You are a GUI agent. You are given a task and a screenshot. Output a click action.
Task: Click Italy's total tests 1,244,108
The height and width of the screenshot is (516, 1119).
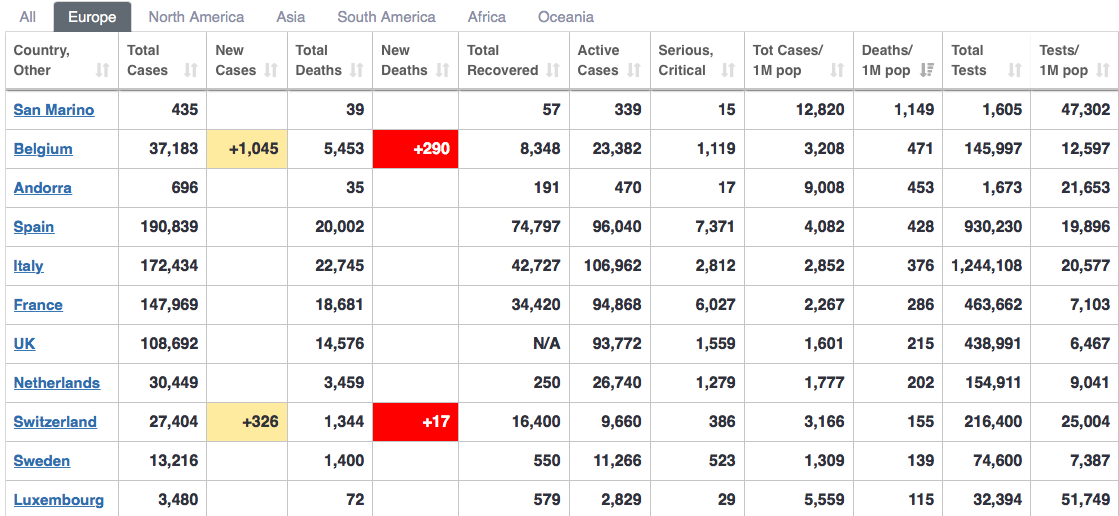[986, 265]
